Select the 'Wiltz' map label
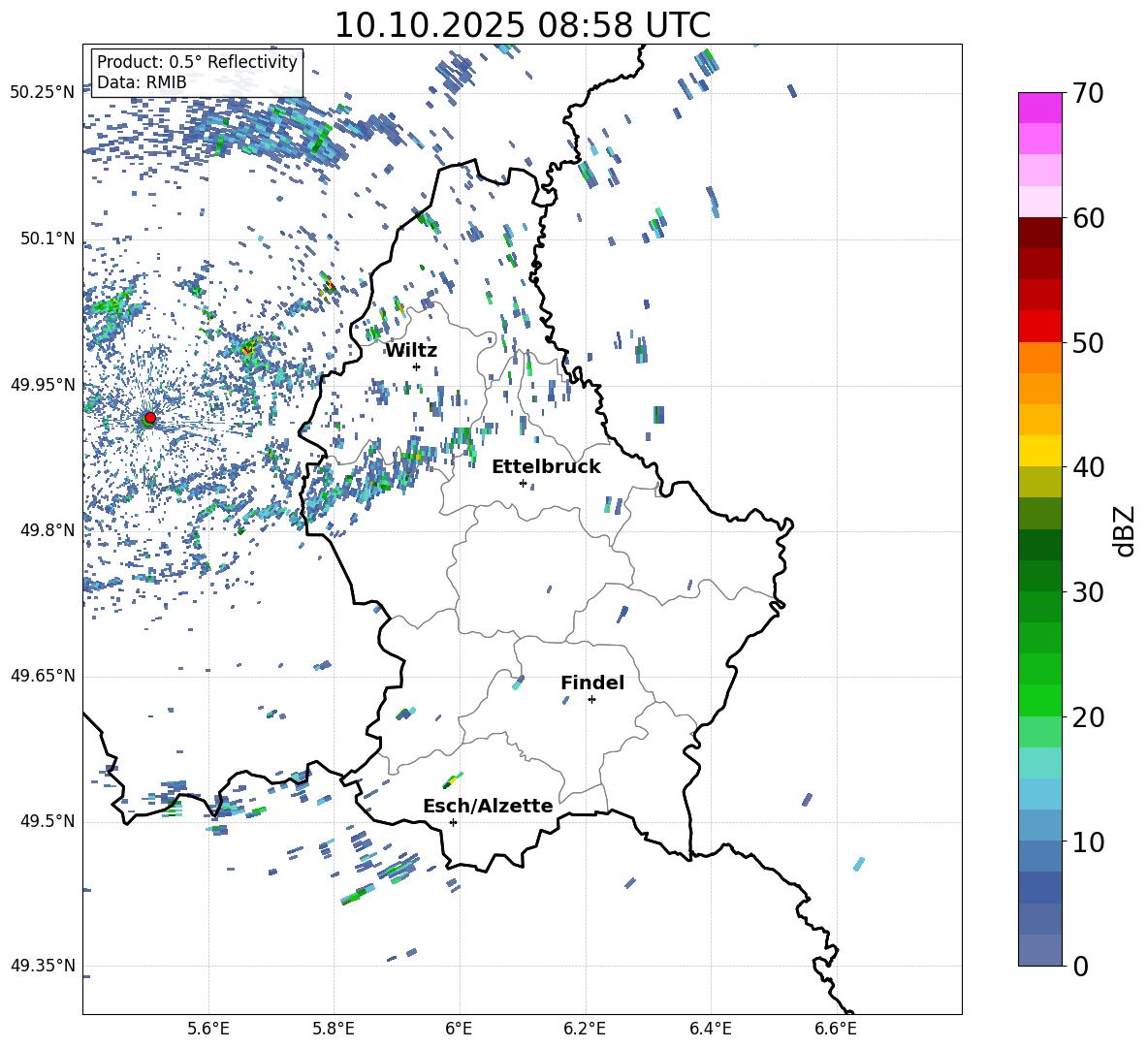The height and width of the screenshot is (1048, 1148). pyautogui.click(x=411, y=351)
